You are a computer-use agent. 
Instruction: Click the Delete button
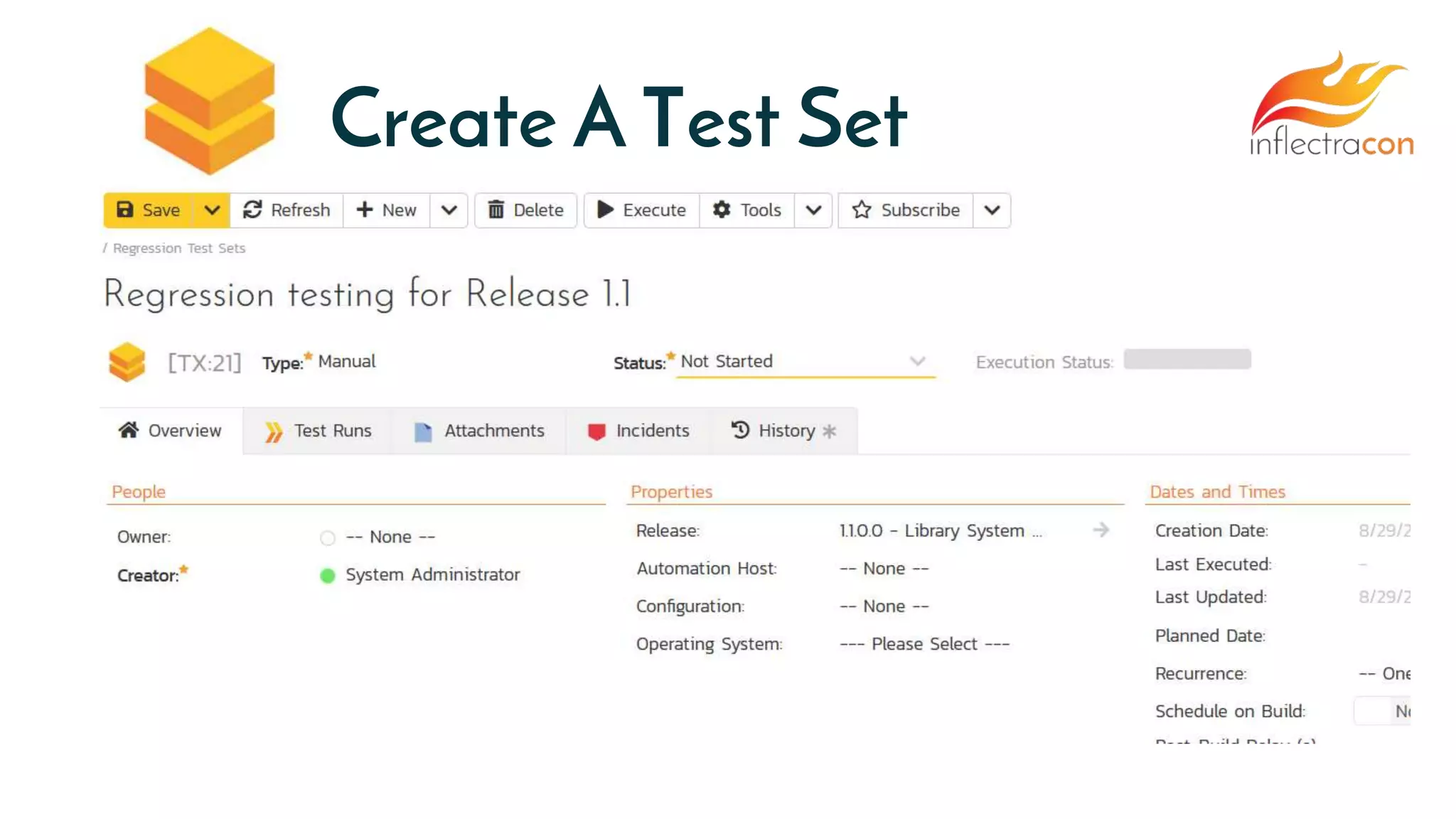click(x=525, y=210)
